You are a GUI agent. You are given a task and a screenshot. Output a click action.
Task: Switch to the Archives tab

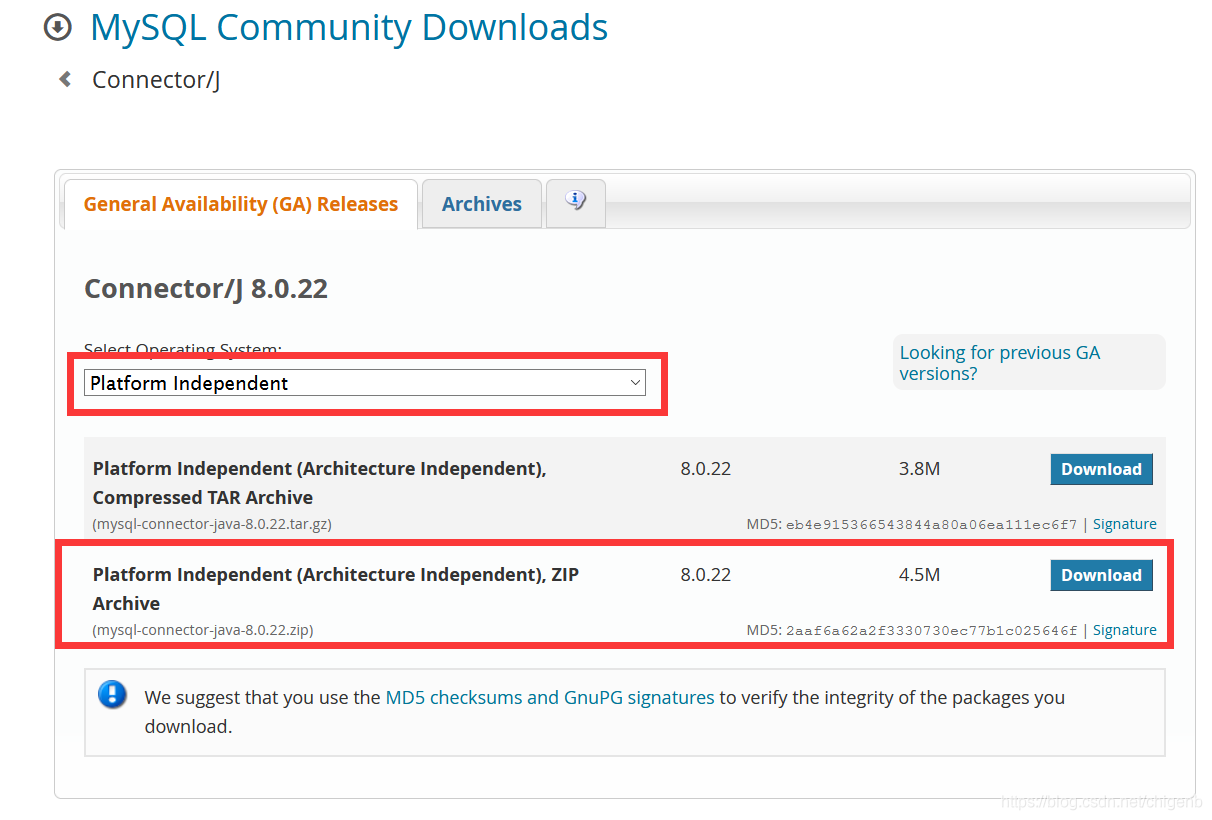click(482, 204)
